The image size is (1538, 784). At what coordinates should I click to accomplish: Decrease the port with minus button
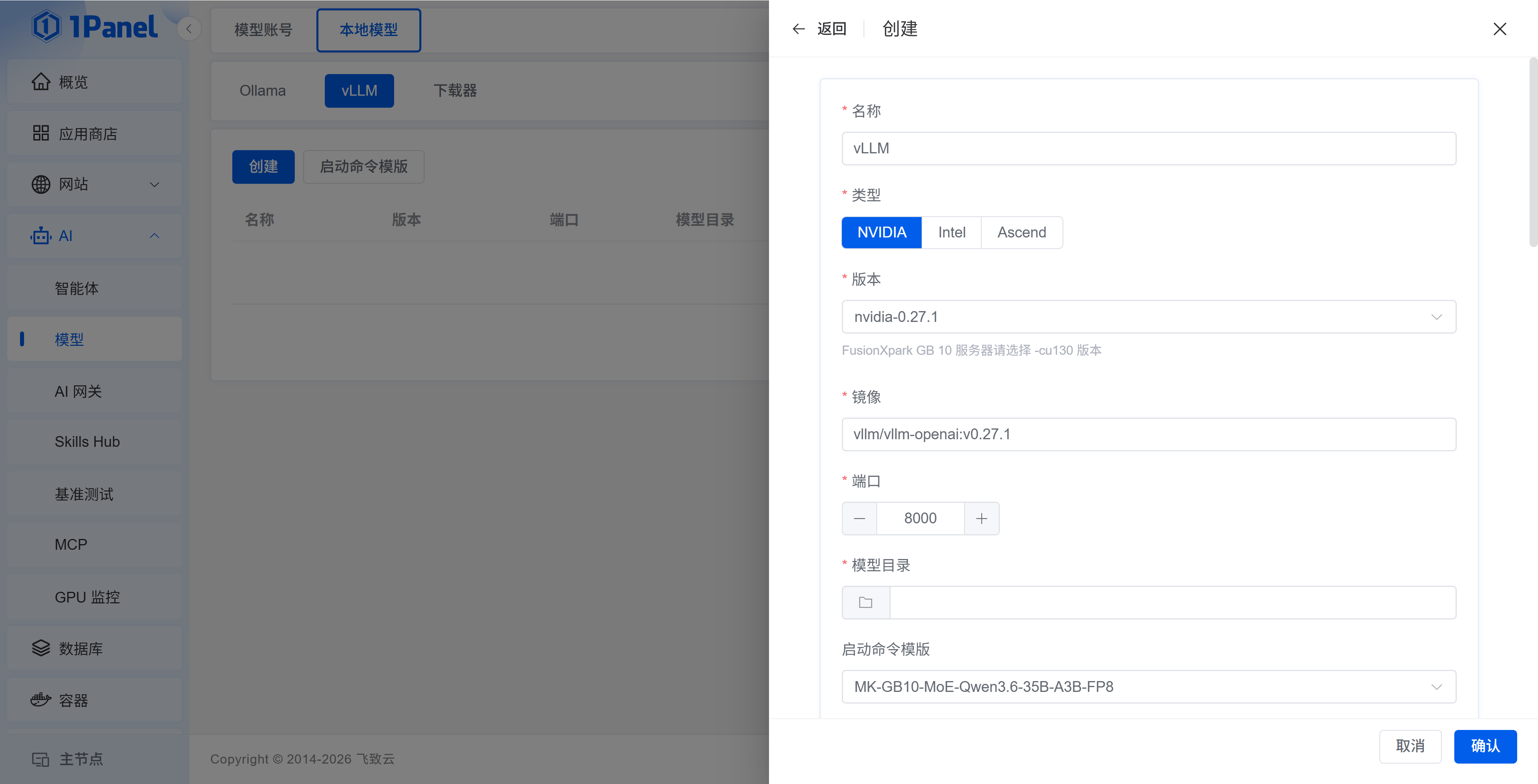860,518
